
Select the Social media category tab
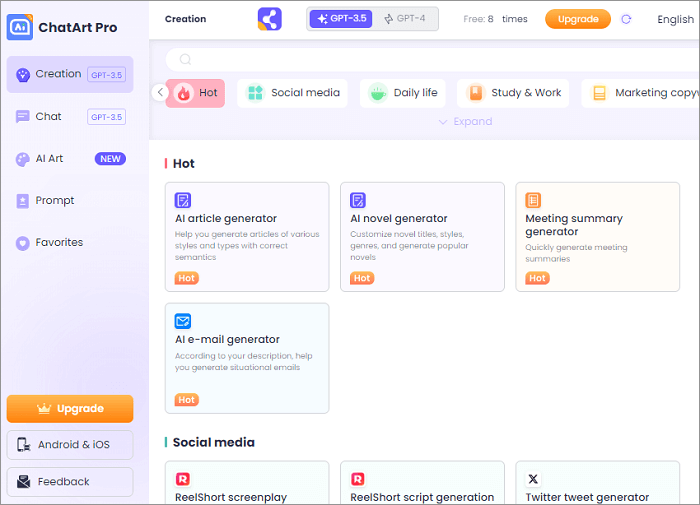coord(292,93)
